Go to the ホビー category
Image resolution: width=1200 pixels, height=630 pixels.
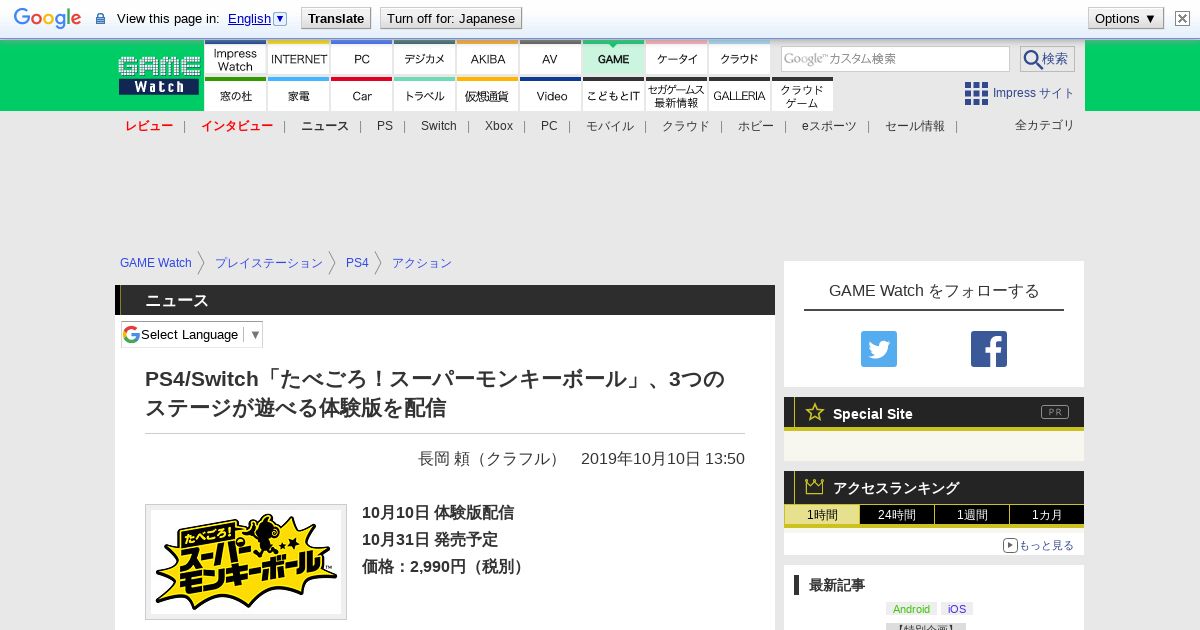click(x=756, y=126)
